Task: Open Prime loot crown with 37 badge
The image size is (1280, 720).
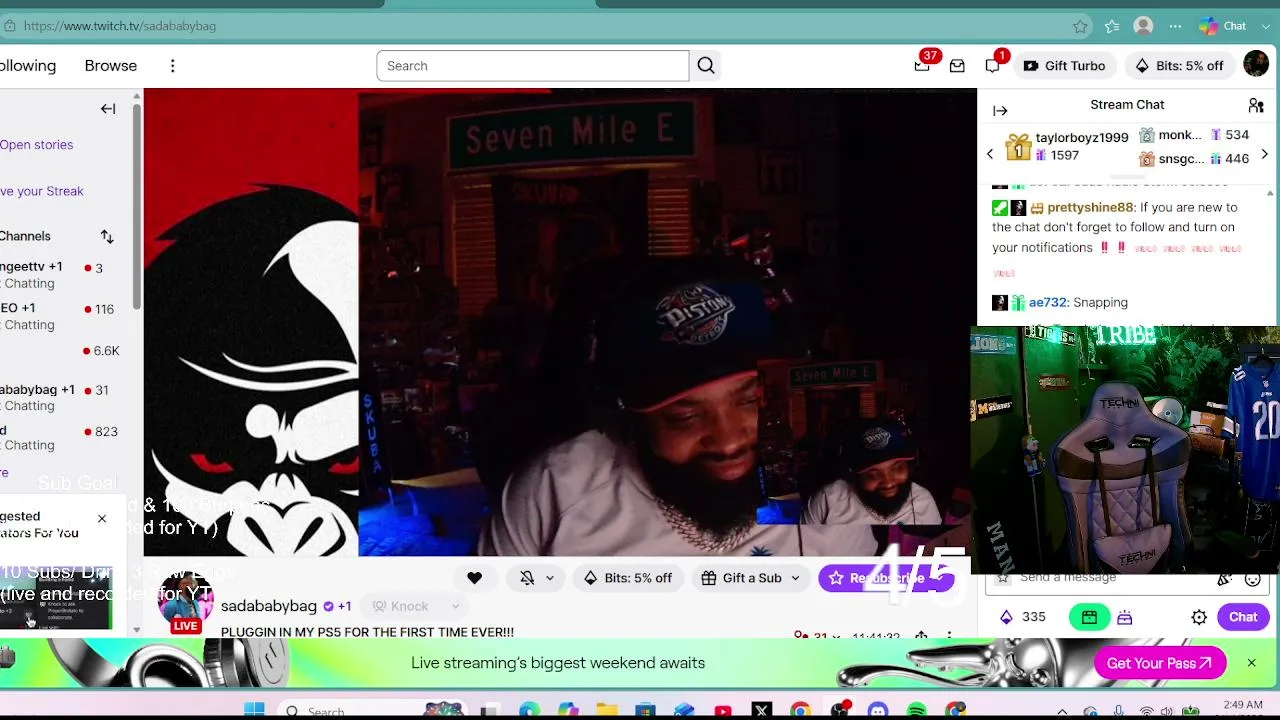Action: tap(922, 66)
